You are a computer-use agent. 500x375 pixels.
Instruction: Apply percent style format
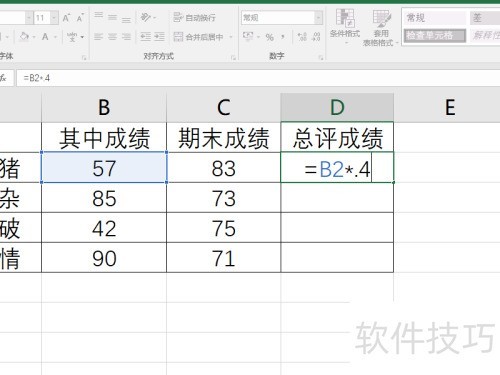(270, 37)
